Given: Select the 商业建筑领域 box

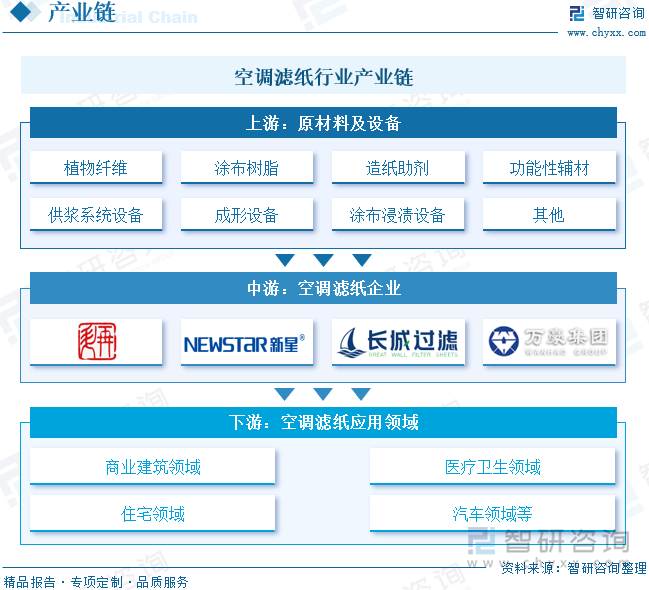Looking at the screenshot, I should coord(152,467).
